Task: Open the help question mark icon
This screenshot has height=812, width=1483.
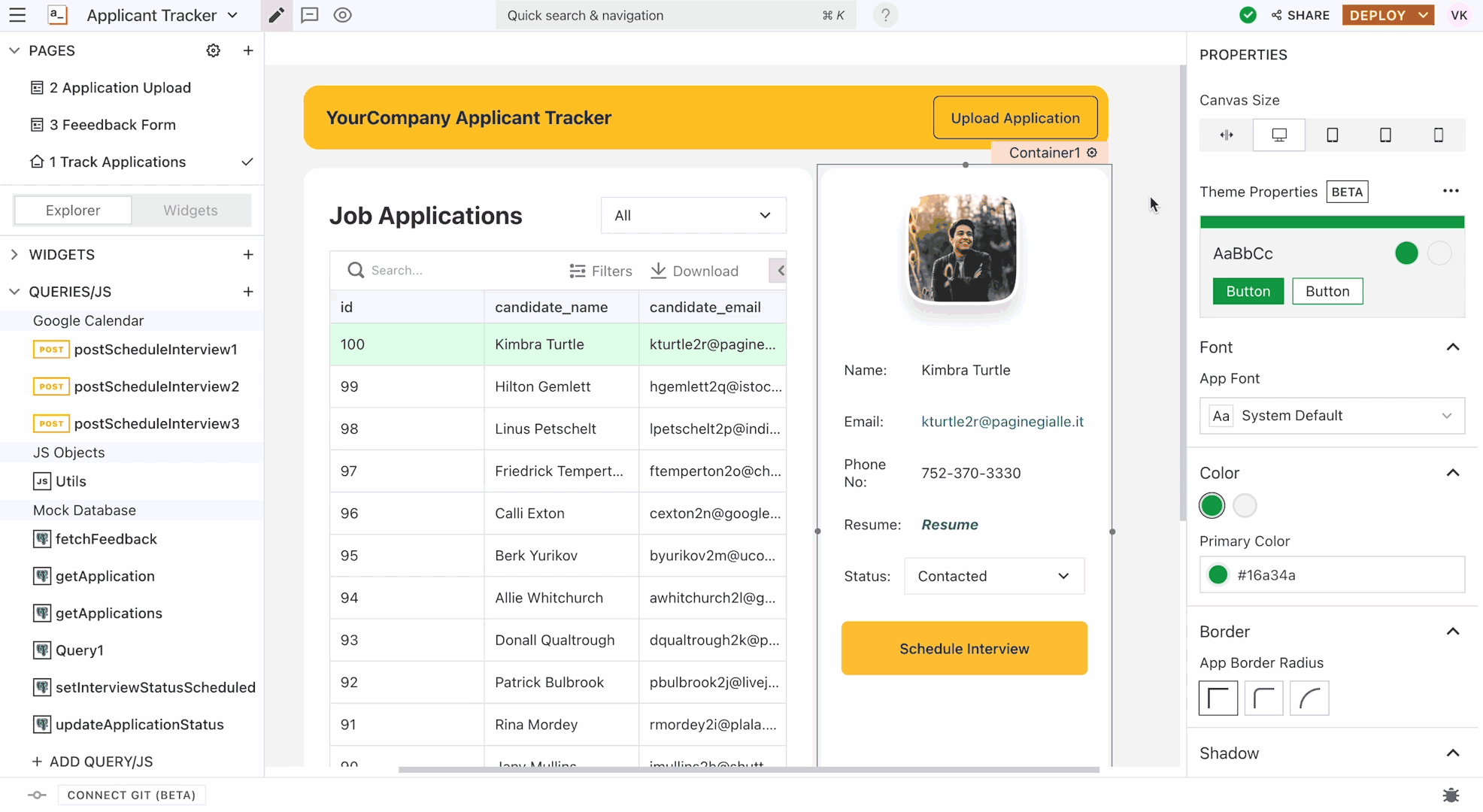Action: click(885, 15)
